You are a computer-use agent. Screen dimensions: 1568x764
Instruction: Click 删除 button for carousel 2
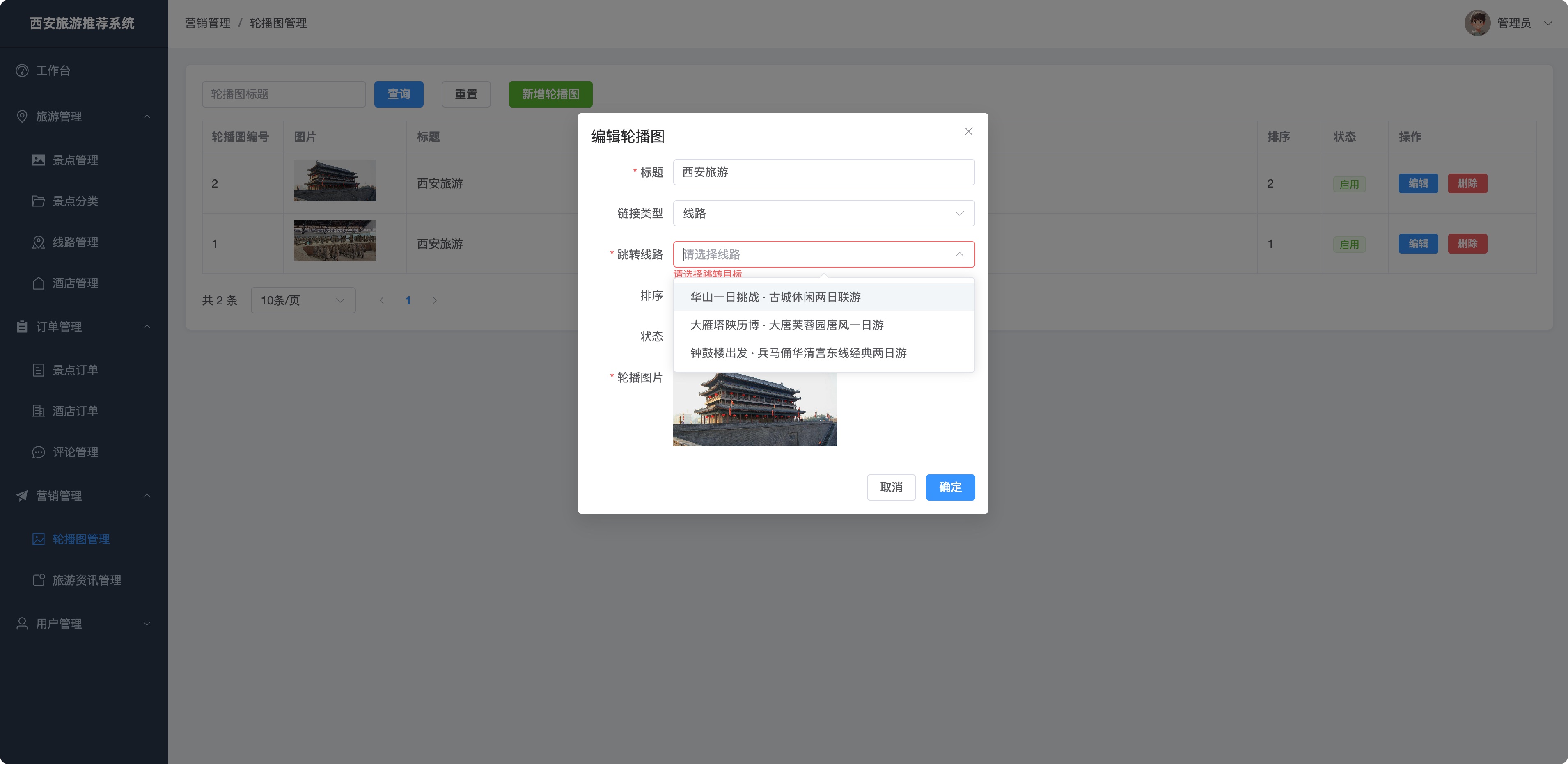1467,183
